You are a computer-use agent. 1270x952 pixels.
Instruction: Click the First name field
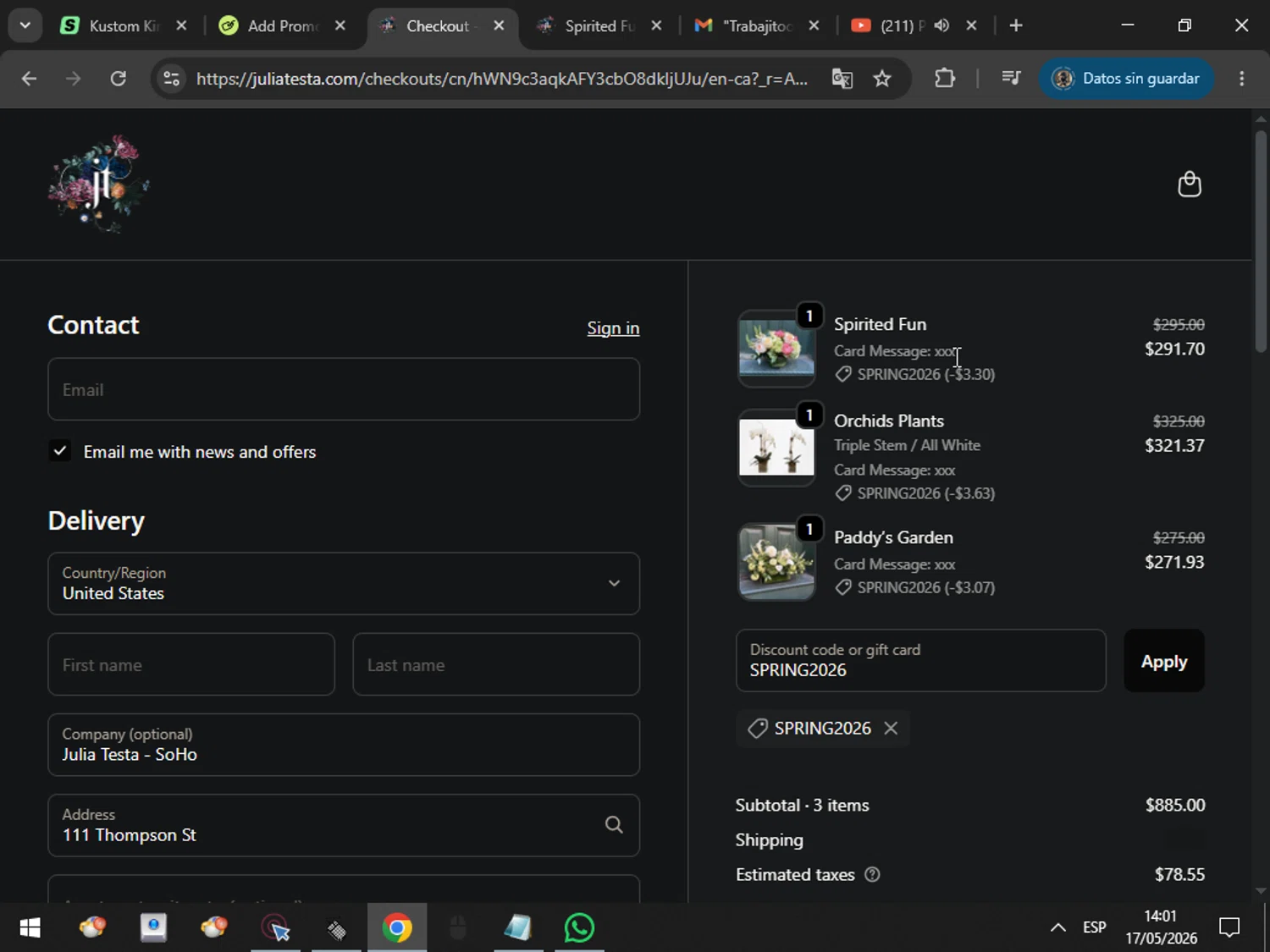tap(191, 664)
